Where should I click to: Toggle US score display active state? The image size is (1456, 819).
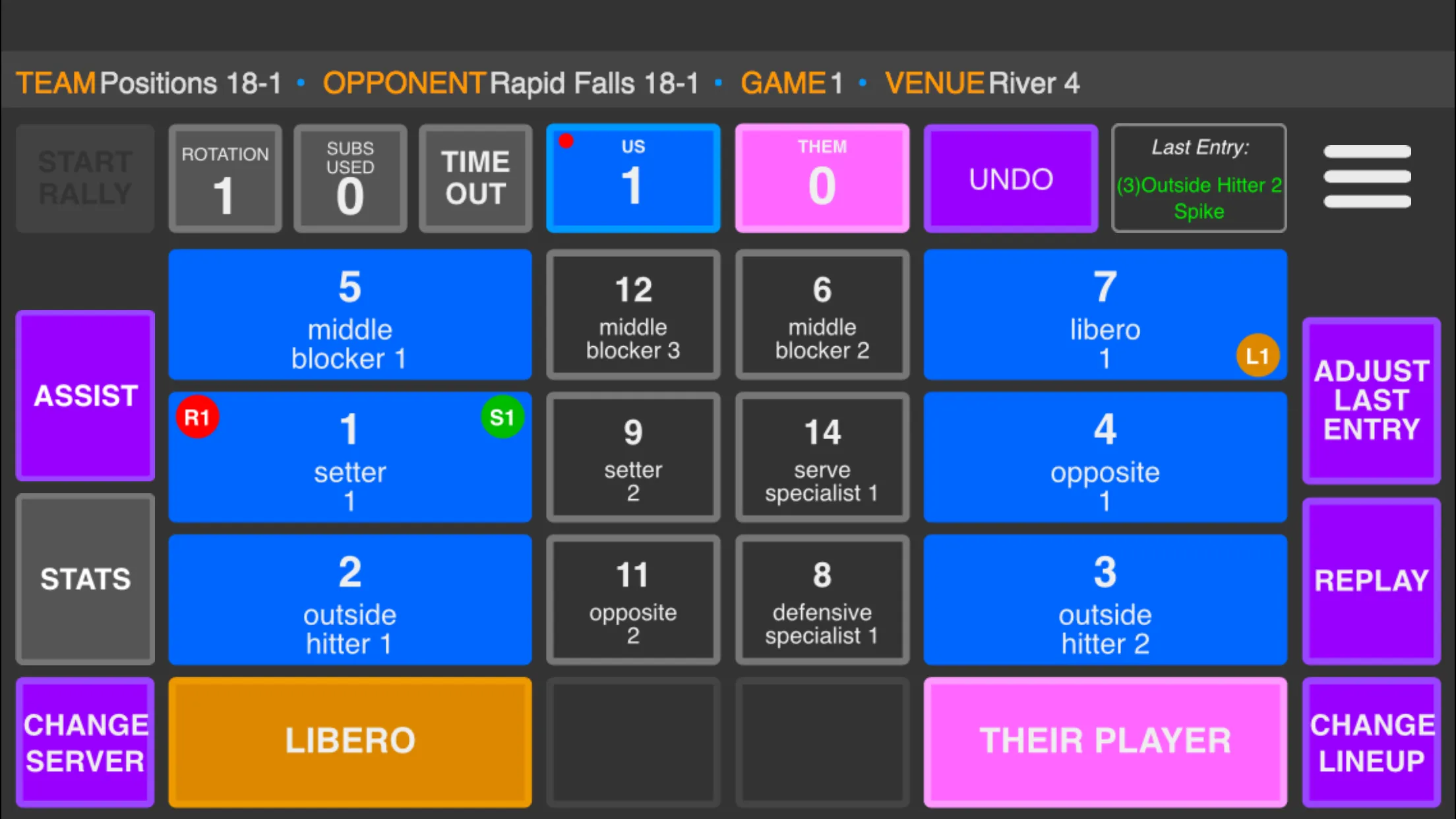(634, 178)
